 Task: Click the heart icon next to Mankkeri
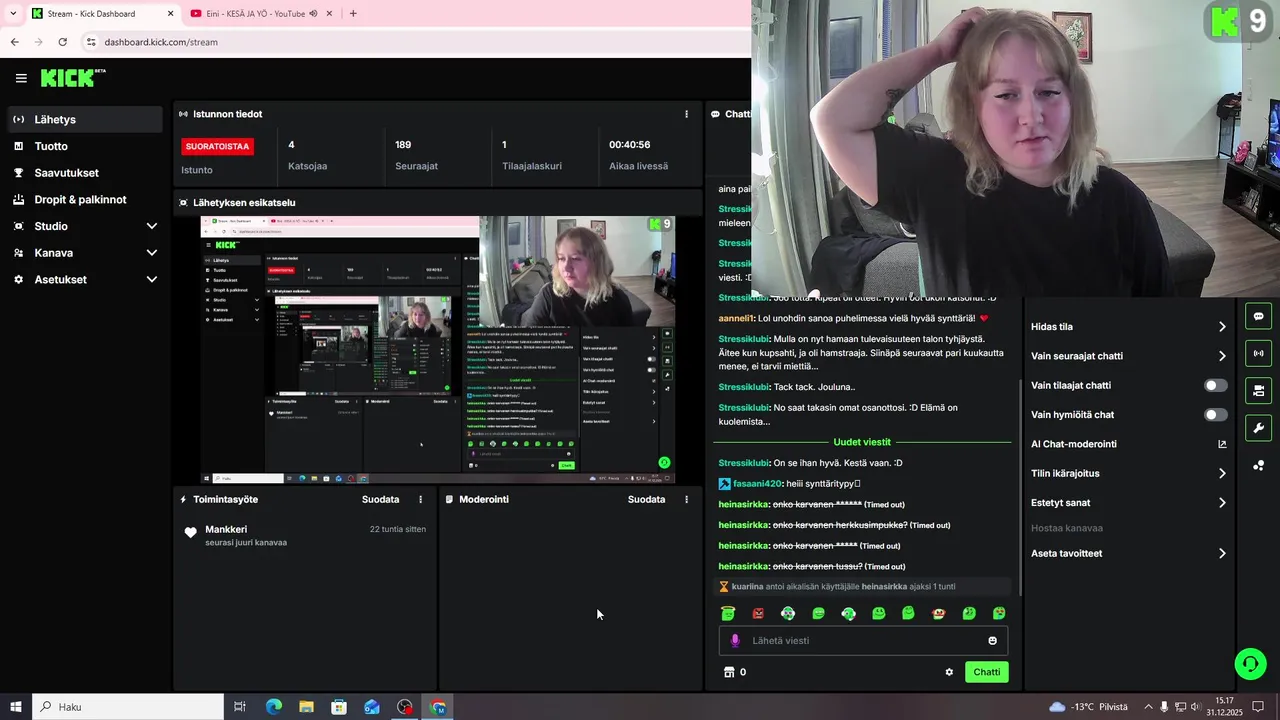point(190,533)
